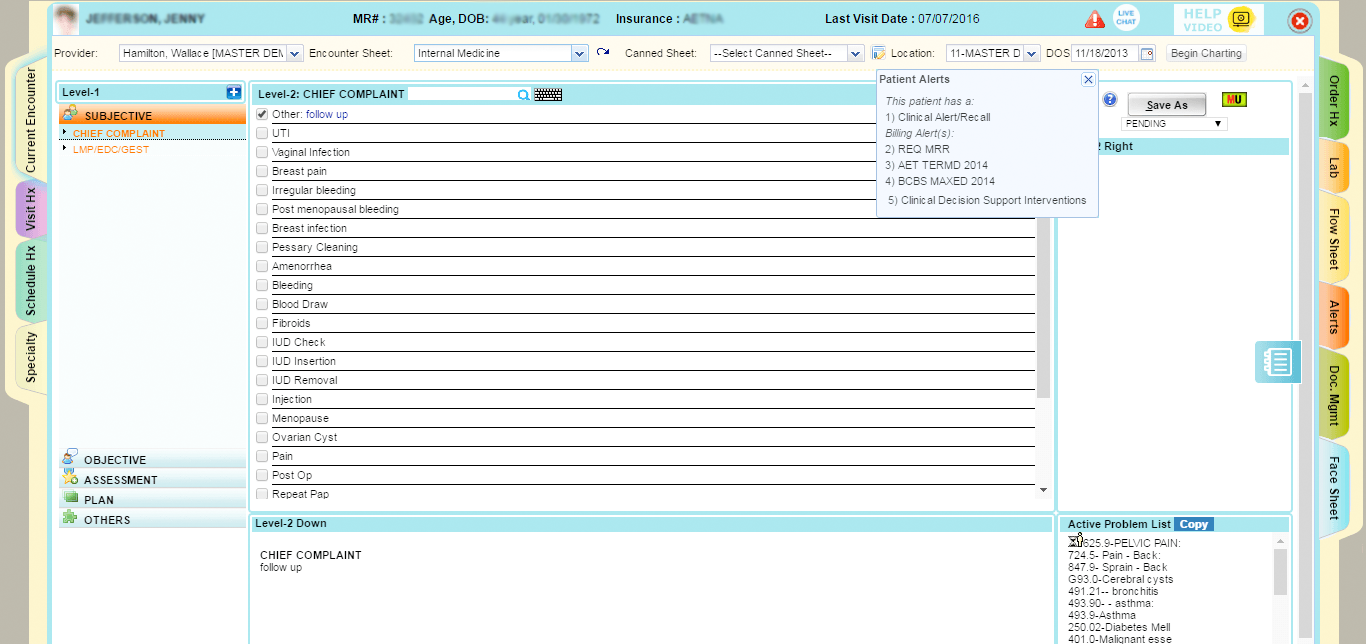1366x644 pixels.
Task: Click the search magnifier in Chief Complaint search
Action: (x=521, y=92)
